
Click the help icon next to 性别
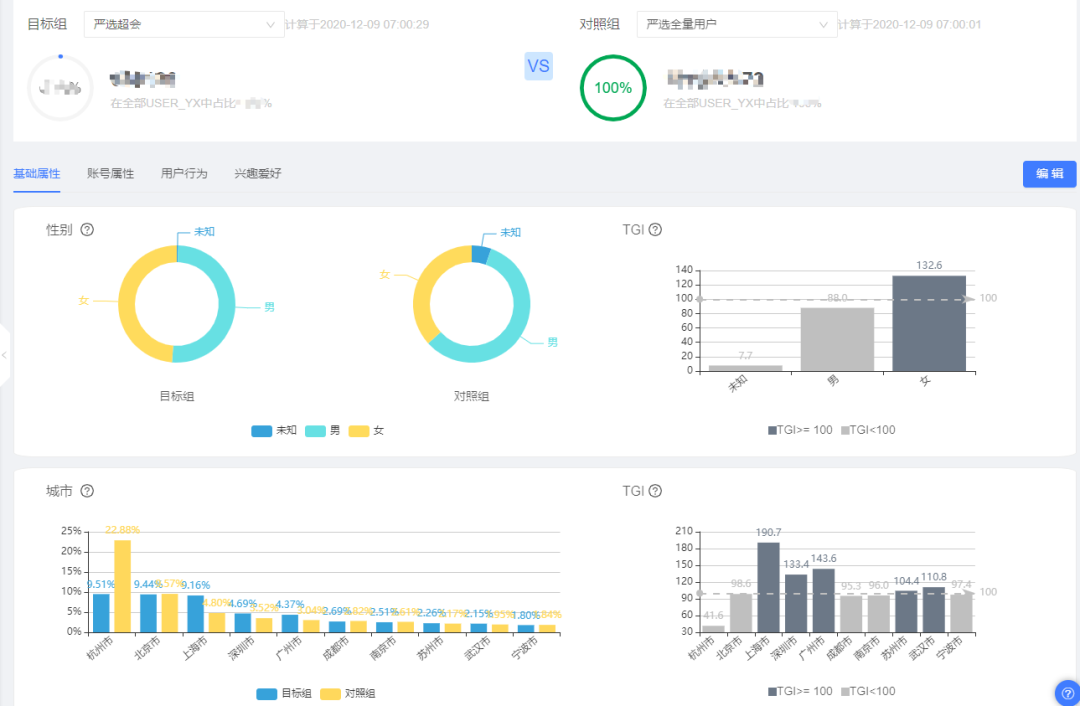click(87, 230)
